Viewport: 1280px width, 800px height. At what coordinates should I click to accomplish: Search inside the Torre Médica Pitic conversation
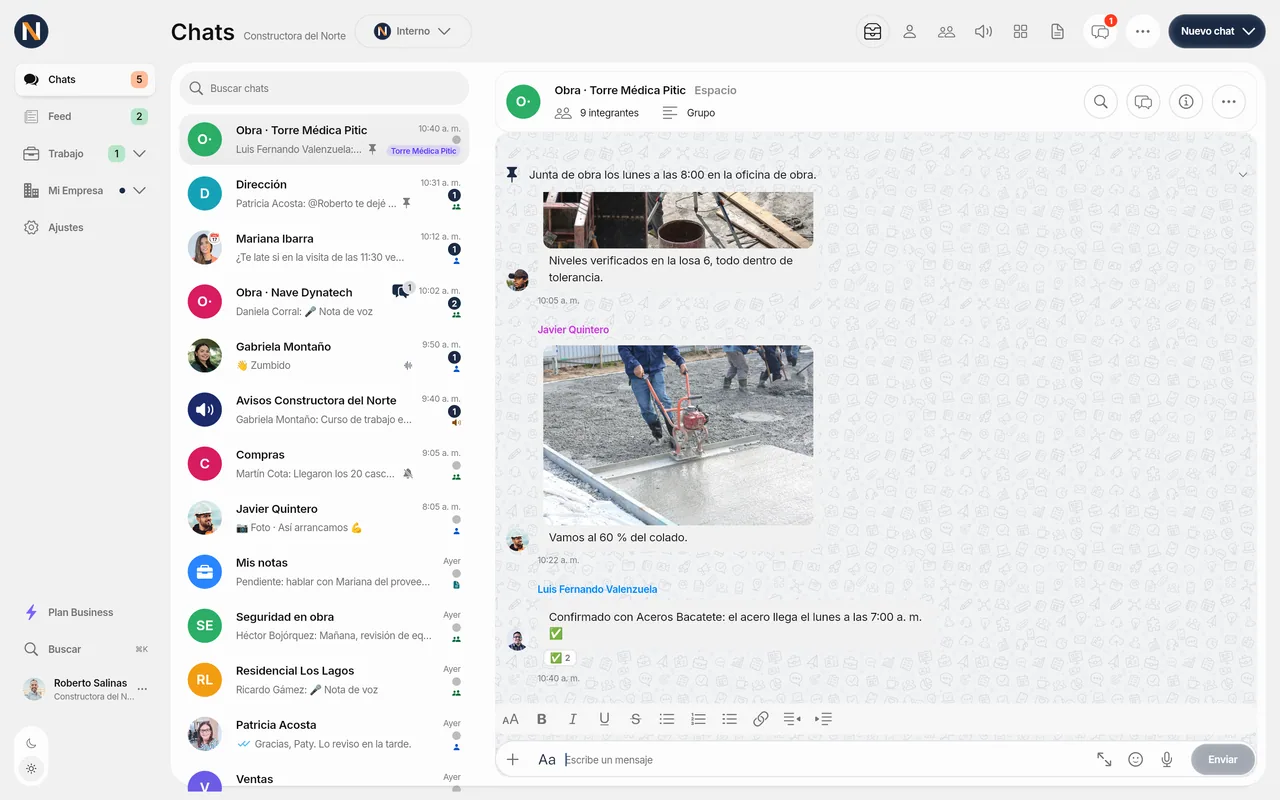point(1101,101)
